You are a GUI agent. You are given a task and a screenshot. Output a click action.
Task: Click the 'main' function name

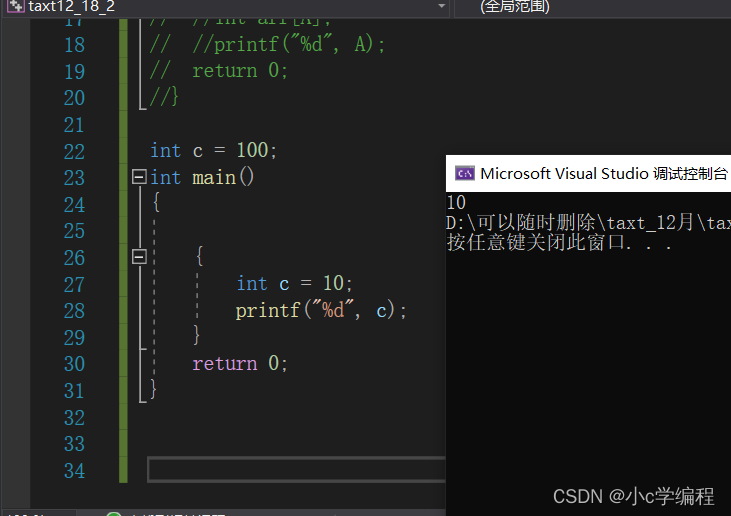tap(214, 178)
